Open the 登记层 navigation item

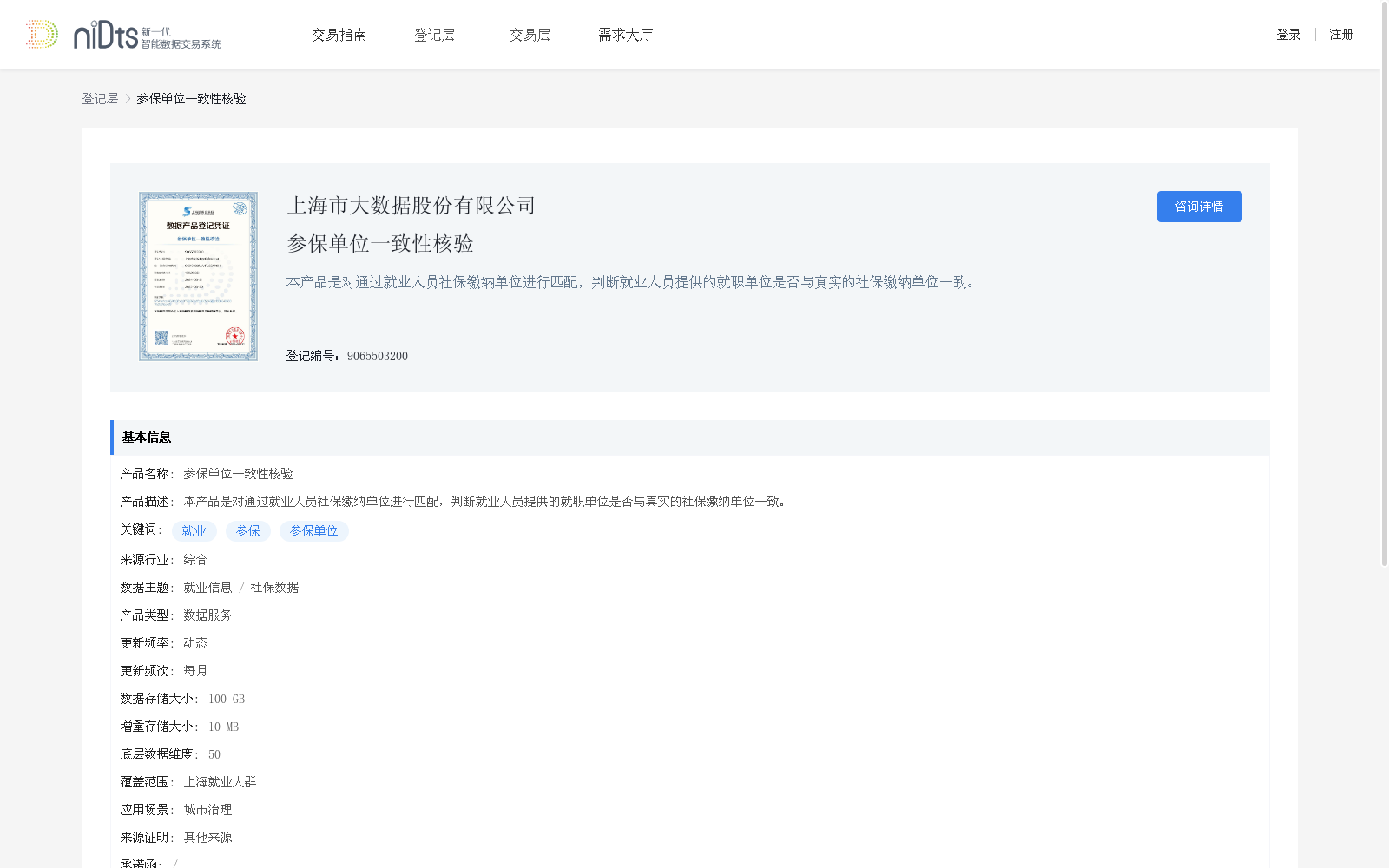[x=435, y=35]
